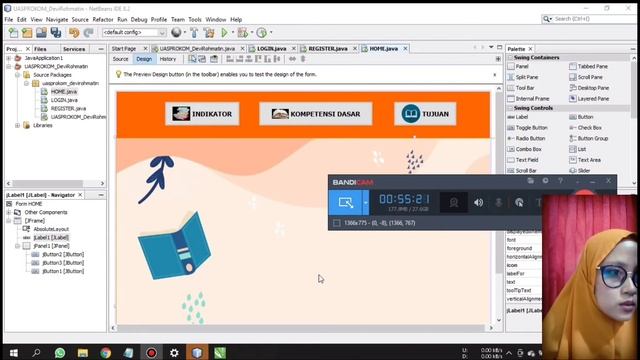Click the design canvas horizontal scrollbar
The height and width of the screenshot is (360, 640).
click(302, 328)
